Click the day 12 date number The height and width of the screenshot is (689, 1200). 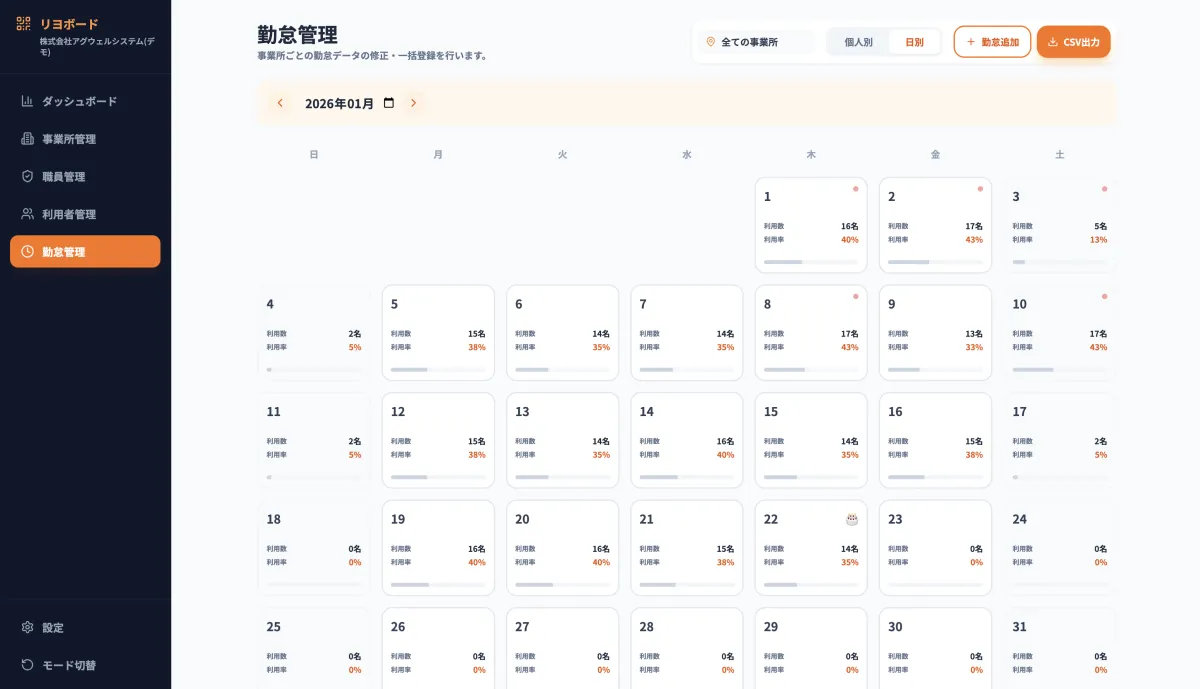tap(398, 411)
